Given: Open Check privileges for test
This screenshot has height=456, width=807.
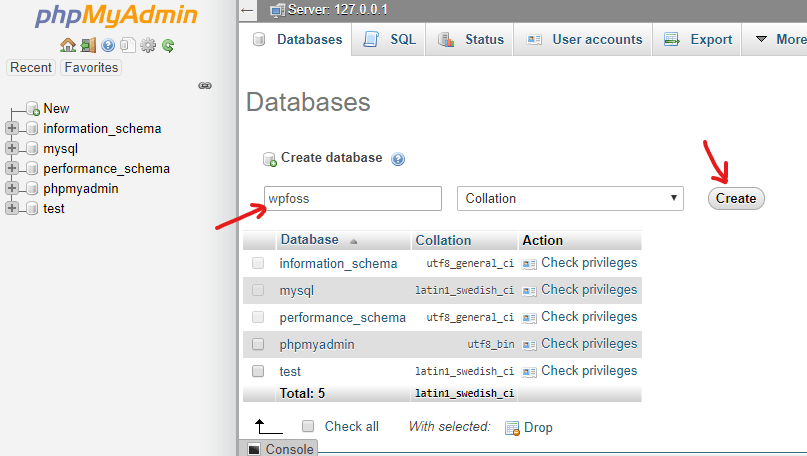Looking at the screenshot, I should pyautogui.click(x=589, y=371).
